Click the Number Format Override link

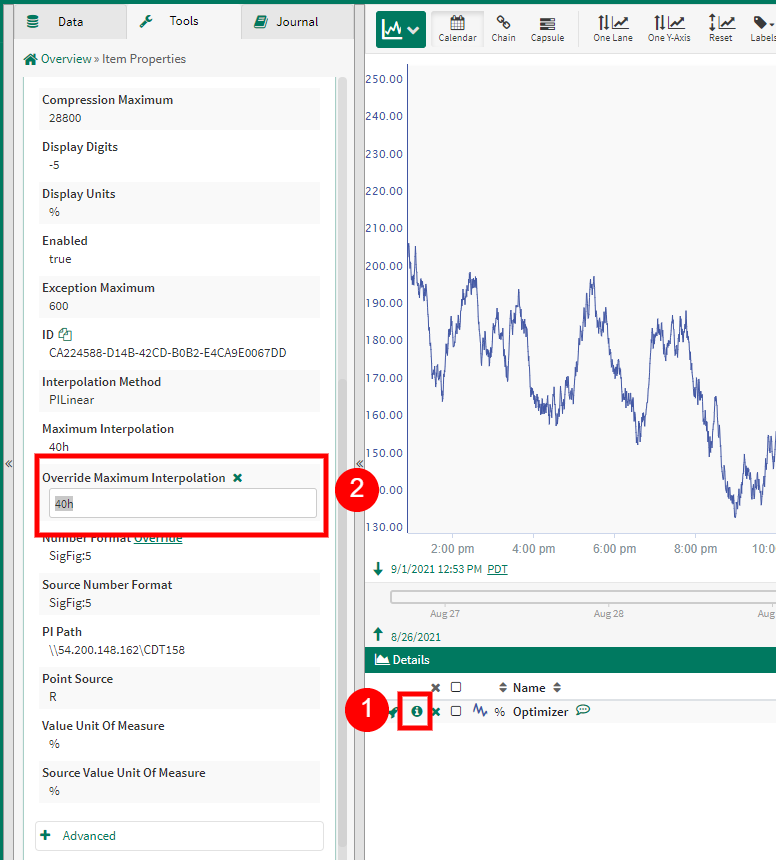158,538
